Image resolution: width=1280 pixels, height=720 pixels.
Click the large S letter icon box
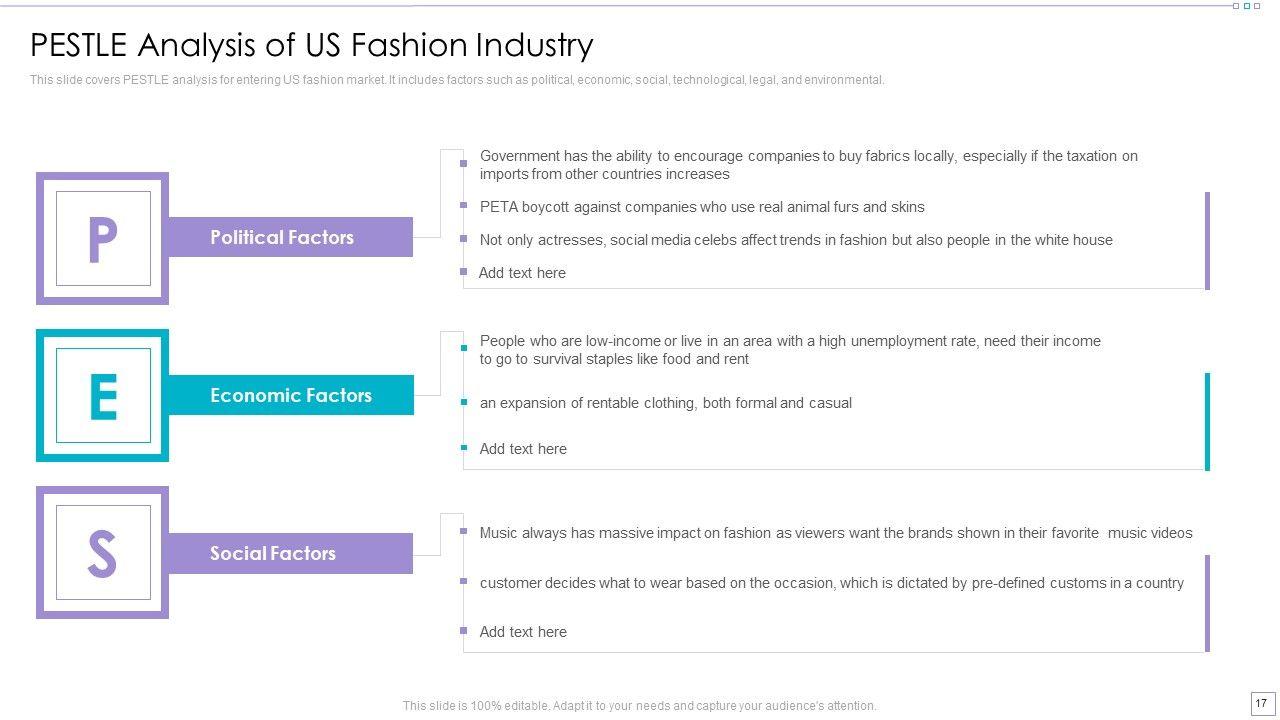coord(102,552)
